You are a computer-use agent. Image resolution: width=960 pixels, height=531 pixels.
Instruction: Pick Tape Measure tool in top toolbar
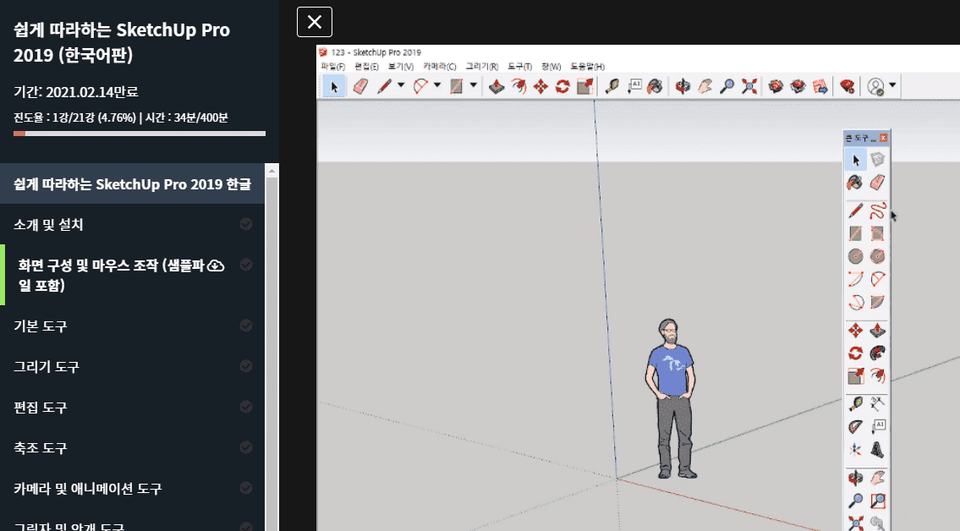click(611, 86)
